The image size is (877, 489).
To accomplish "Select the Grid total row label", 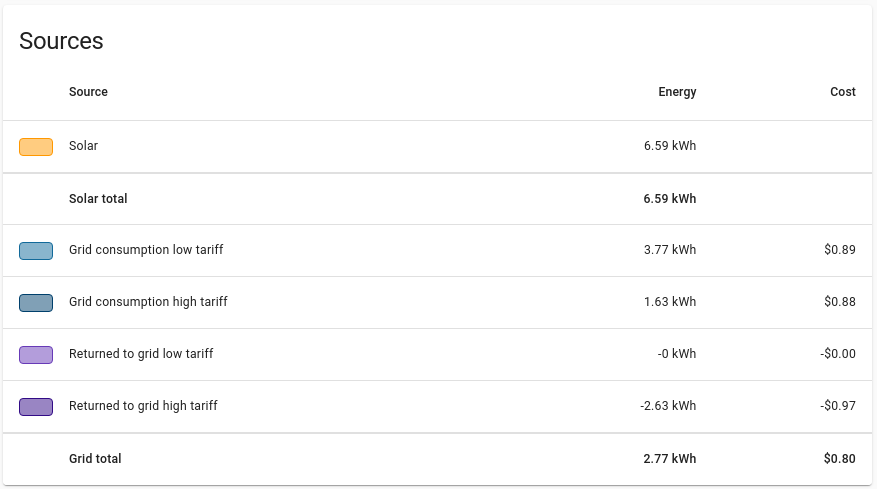I will [95, 459].
